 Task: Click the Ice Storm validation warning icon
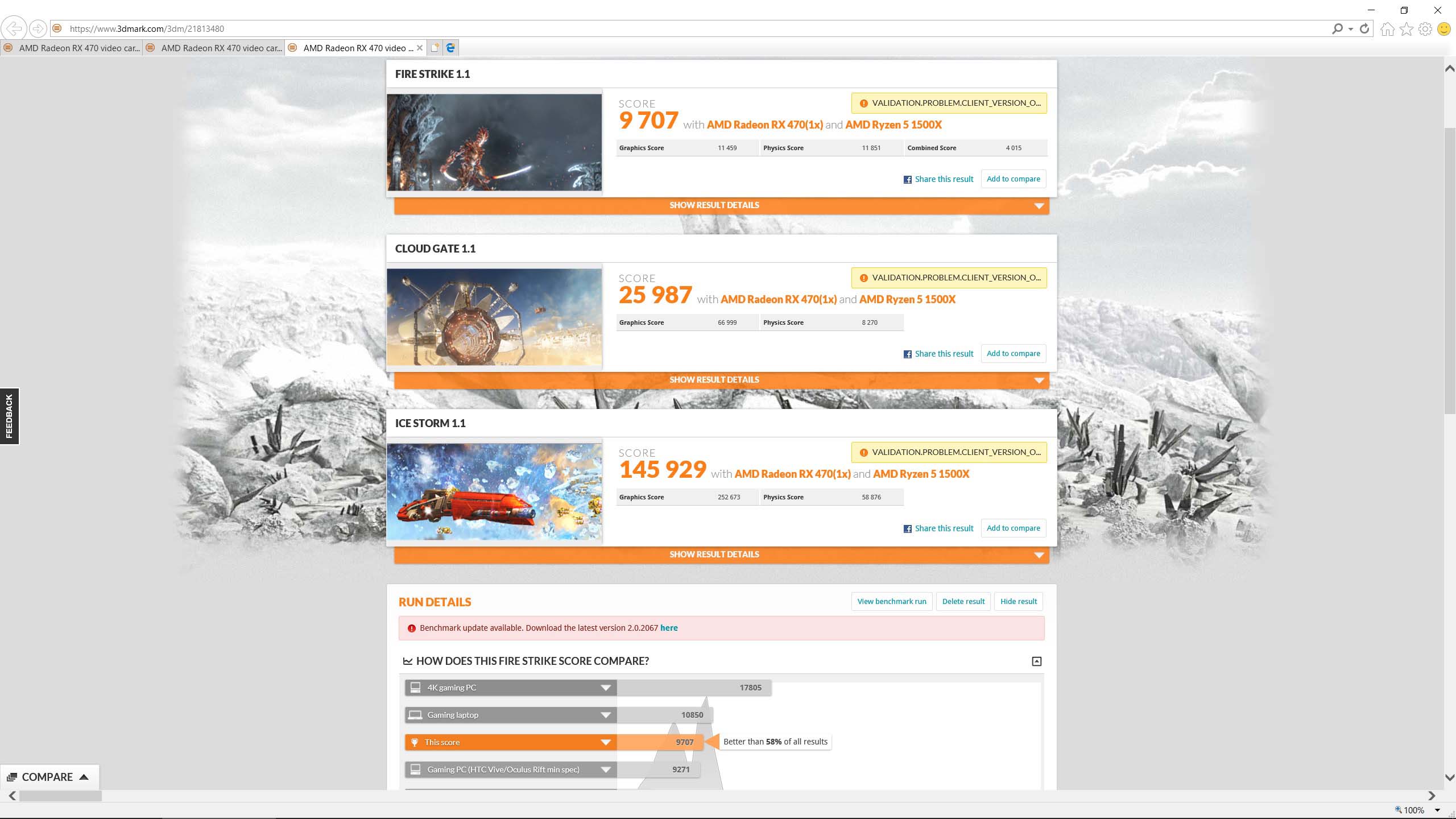pos(863,453)
